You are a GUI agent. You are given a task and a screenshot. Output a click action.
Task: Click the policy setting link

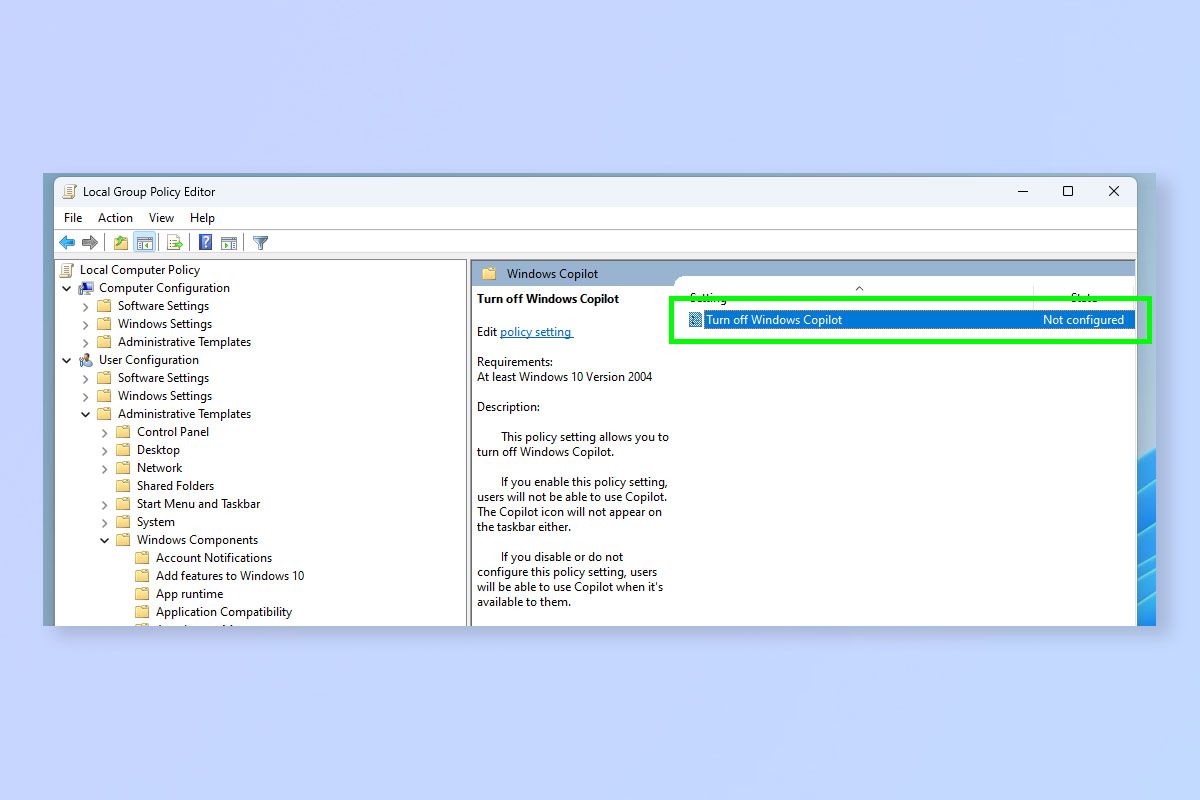coord(535,332)
